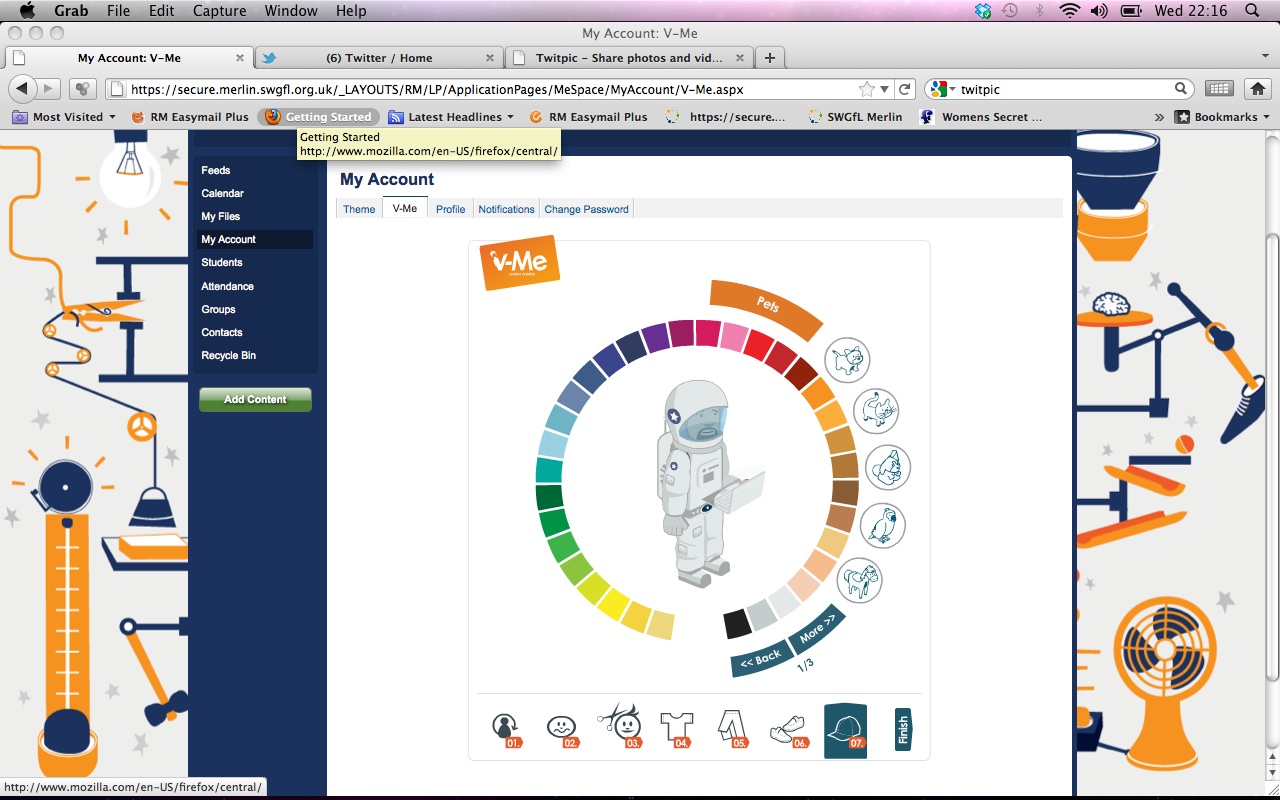Click browser back arrow button

22,89
